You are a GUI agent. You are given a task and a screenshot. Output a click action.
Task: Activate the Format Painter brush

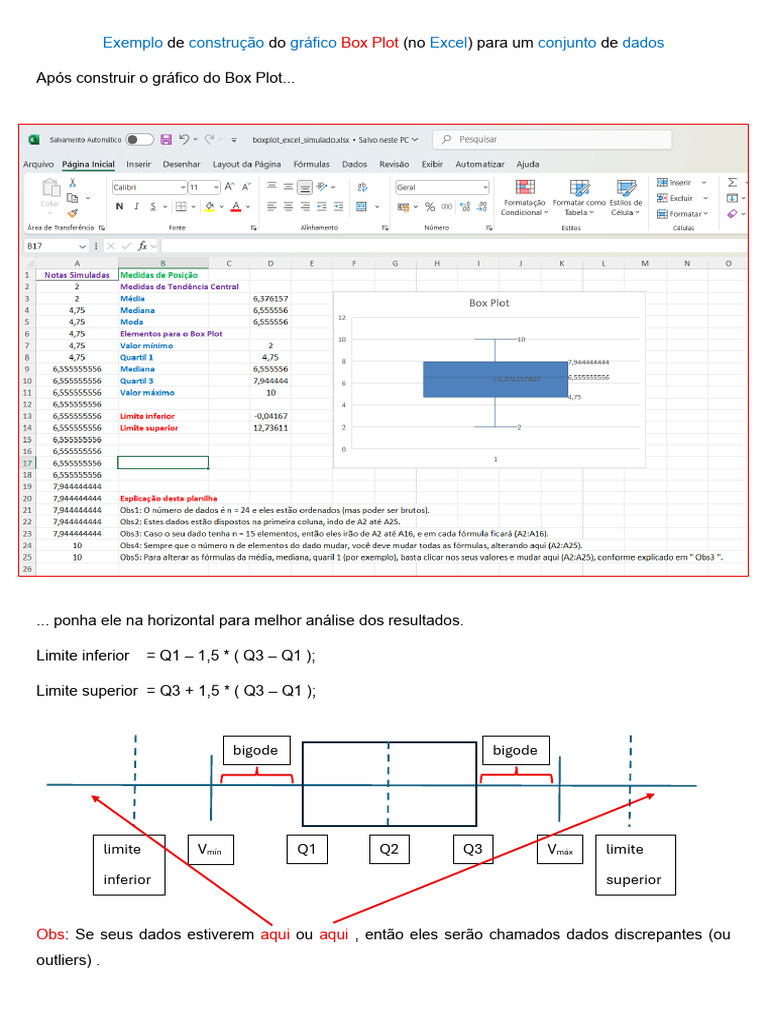72,213
